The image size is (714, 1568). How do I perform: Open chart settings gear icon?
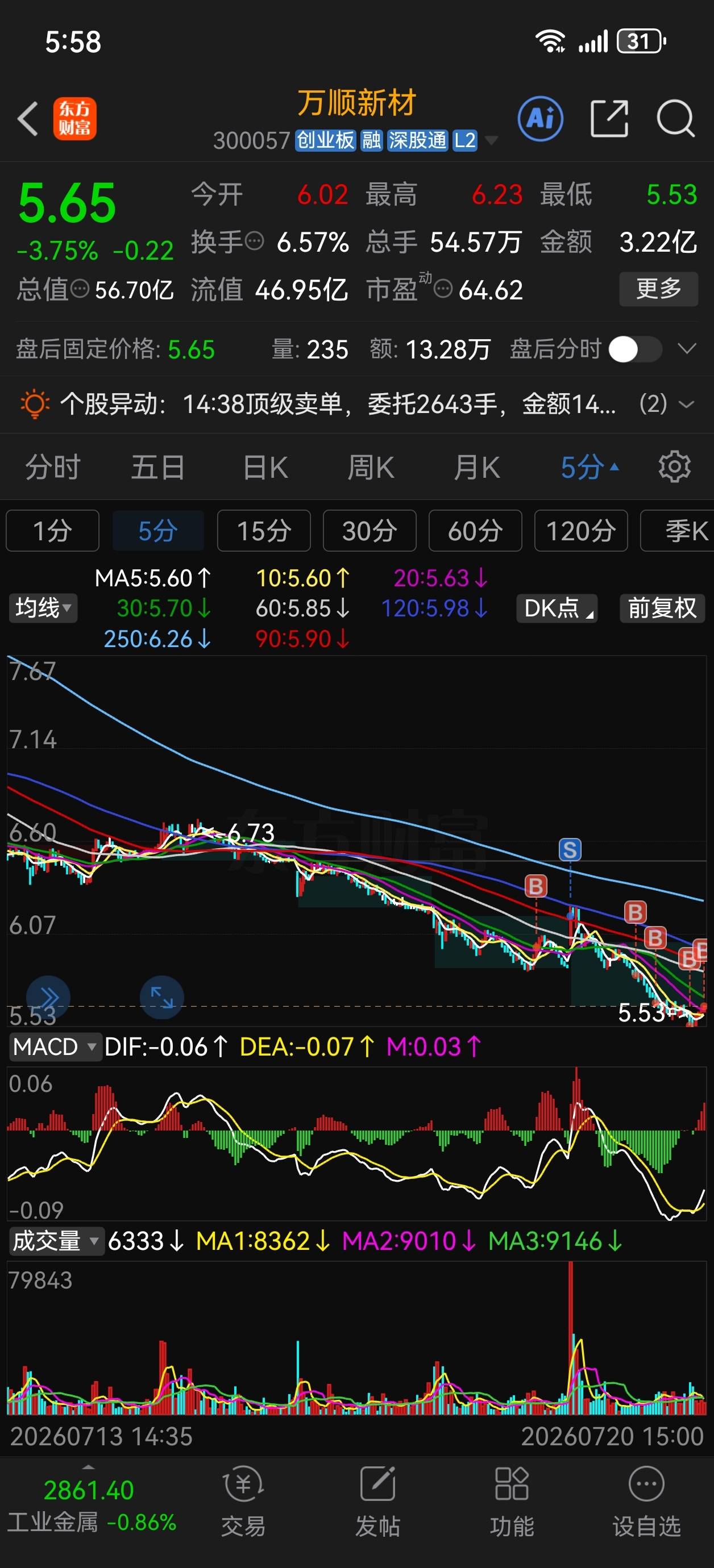point(674,467)
